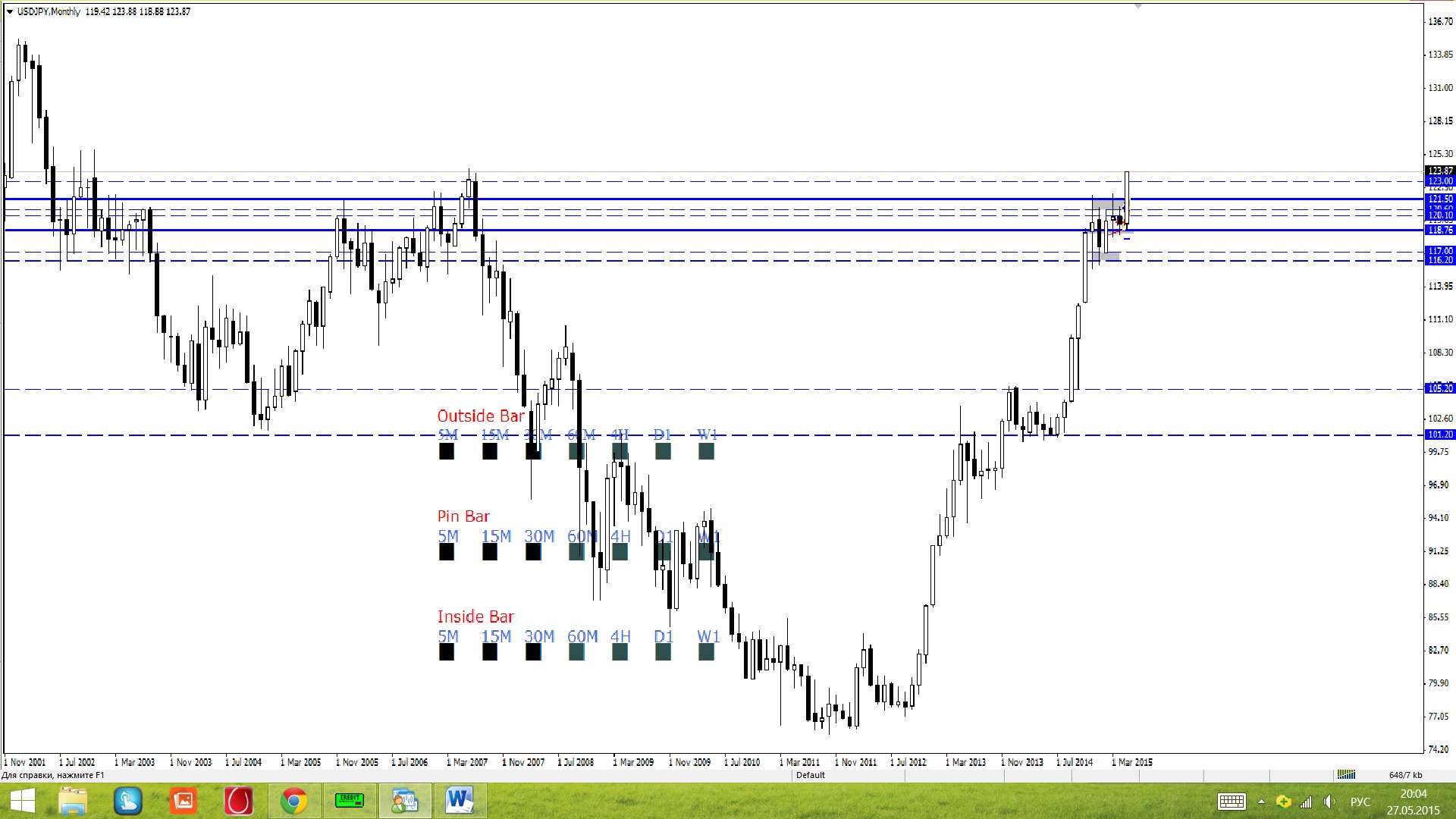Viewport: 1456px width, 819px height.
Task: Open File Explorer from the taskbar
Action: tap(73, 801)
